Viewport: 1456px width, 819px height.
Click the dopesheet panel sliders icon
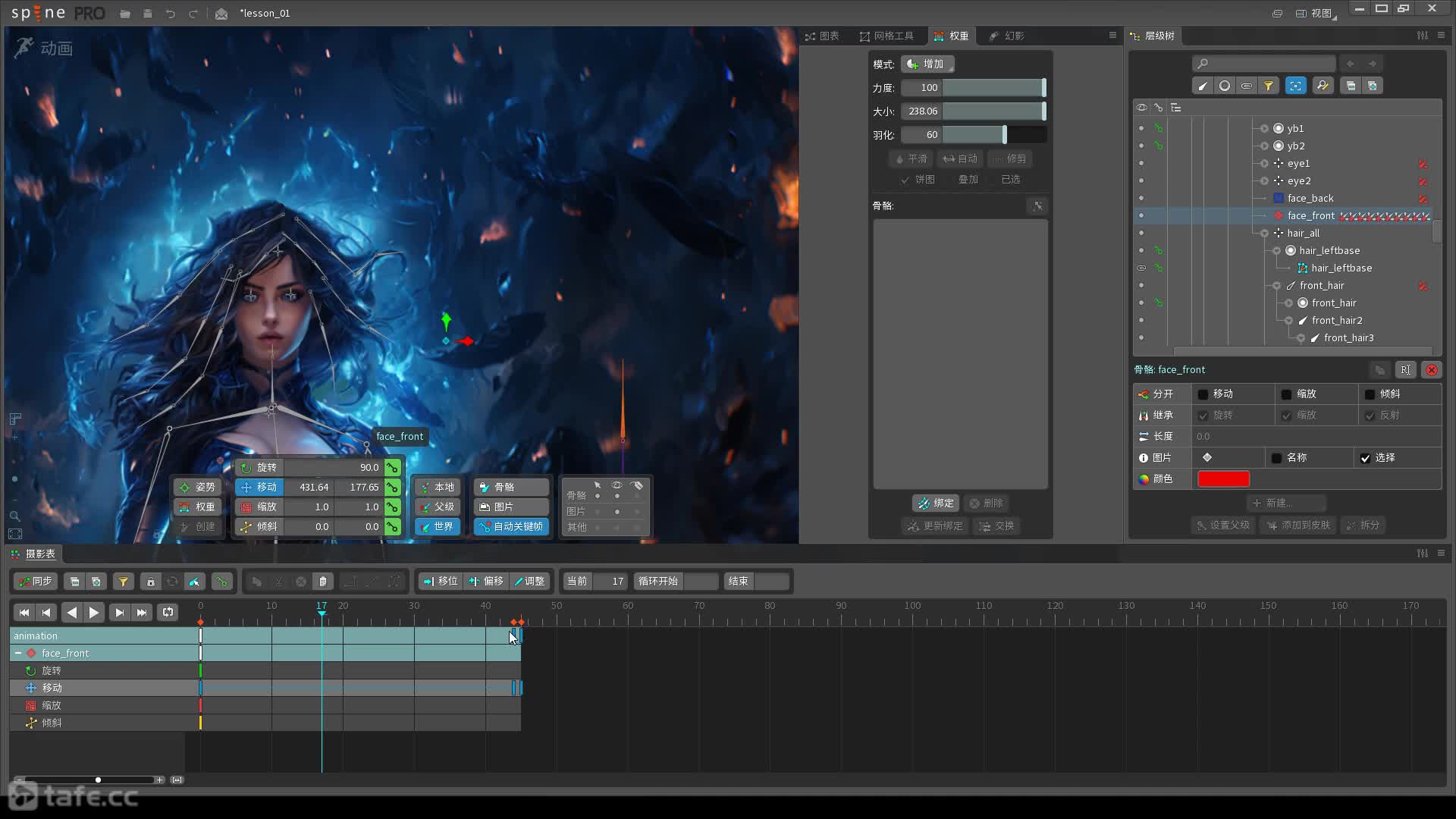coord(1423,554)
